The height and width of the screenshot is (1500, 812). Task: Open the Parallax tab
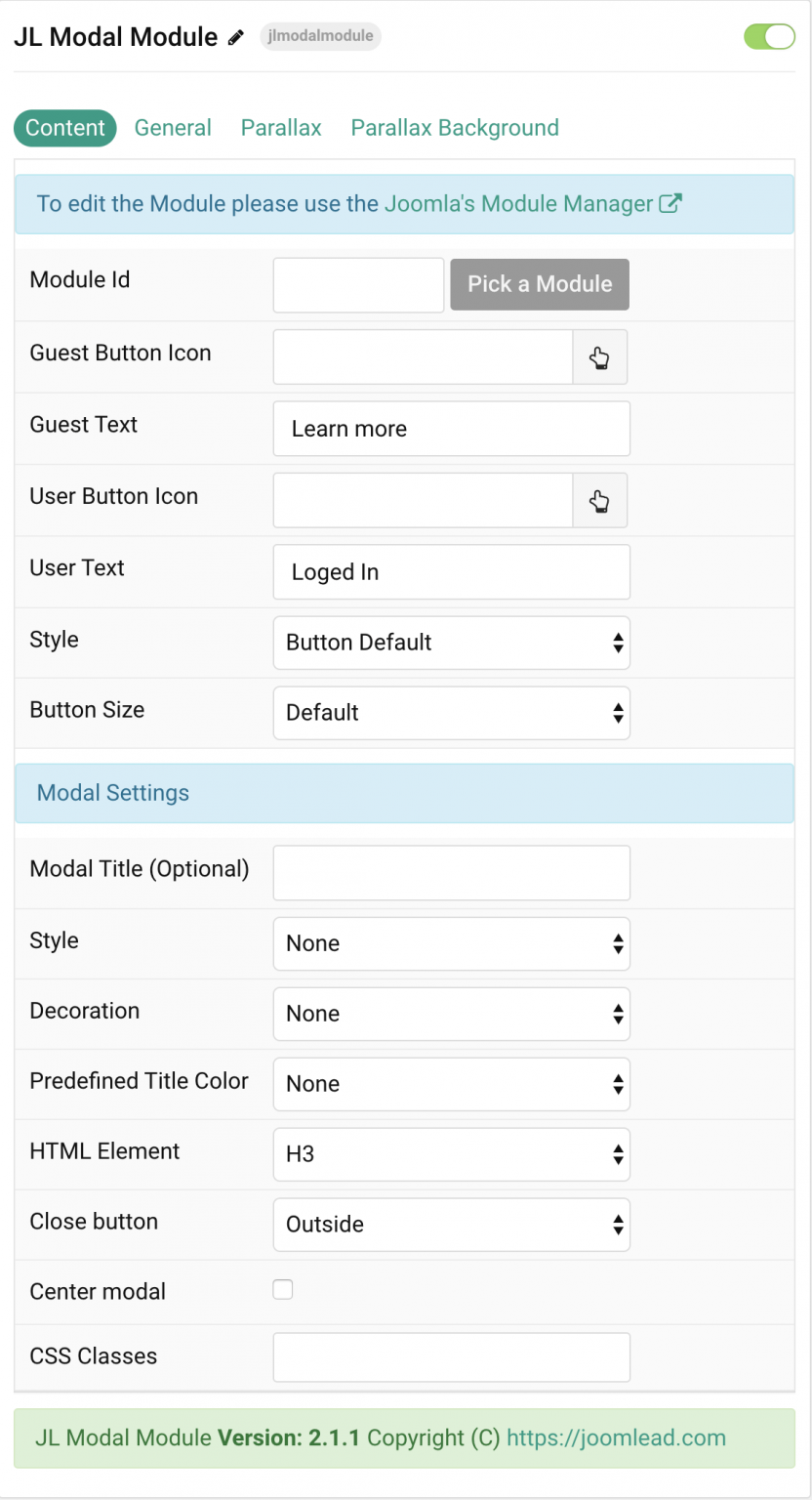click(280, 127)
